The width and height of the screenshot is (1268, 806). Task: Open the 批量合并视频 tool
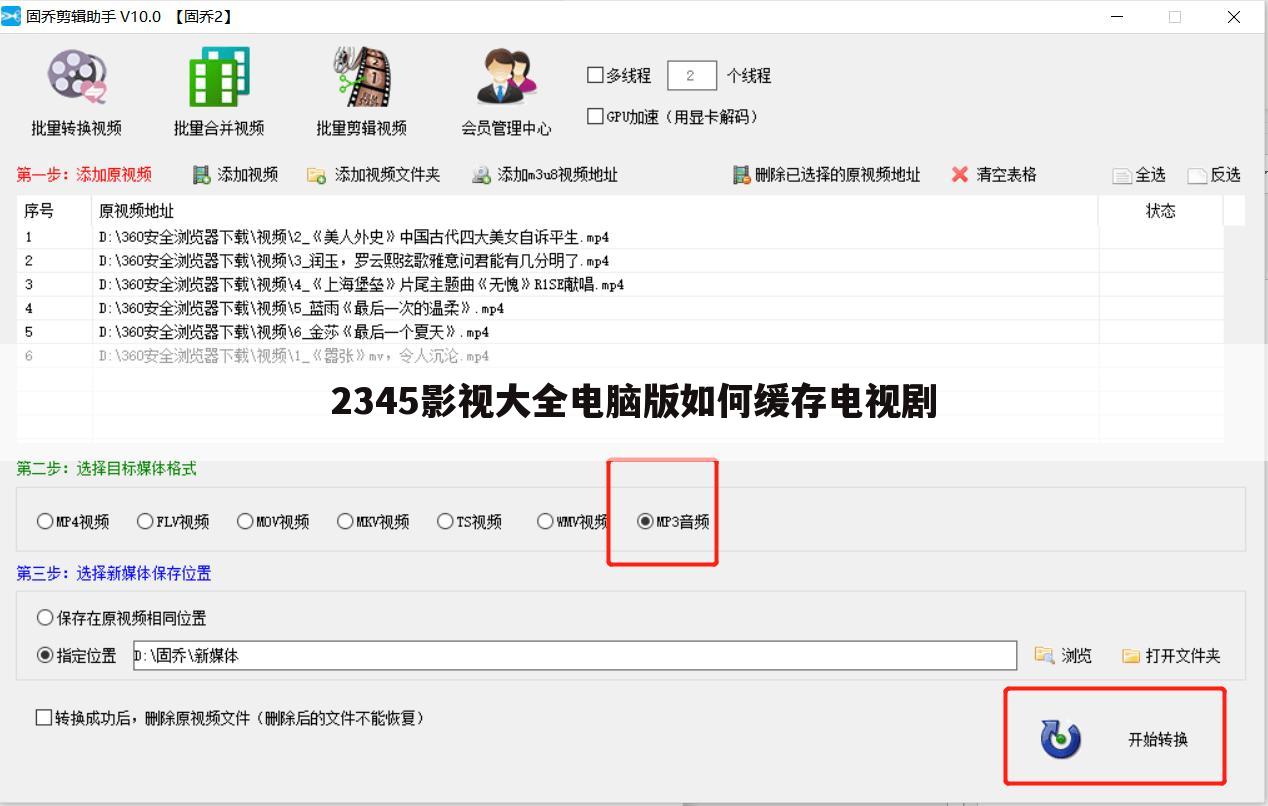[219, 91]
